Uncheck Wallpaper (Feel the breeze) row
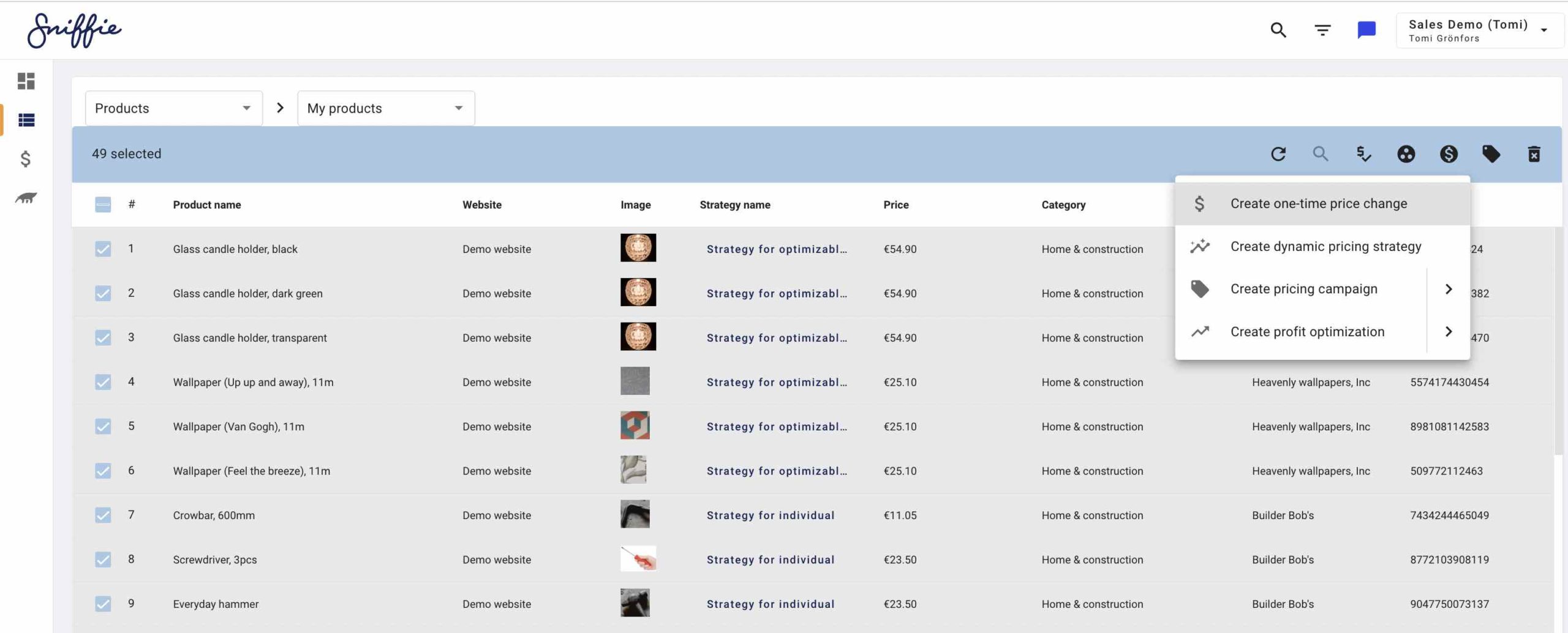This screenshot has width=1568, height=633. click(x=103, y=471)
